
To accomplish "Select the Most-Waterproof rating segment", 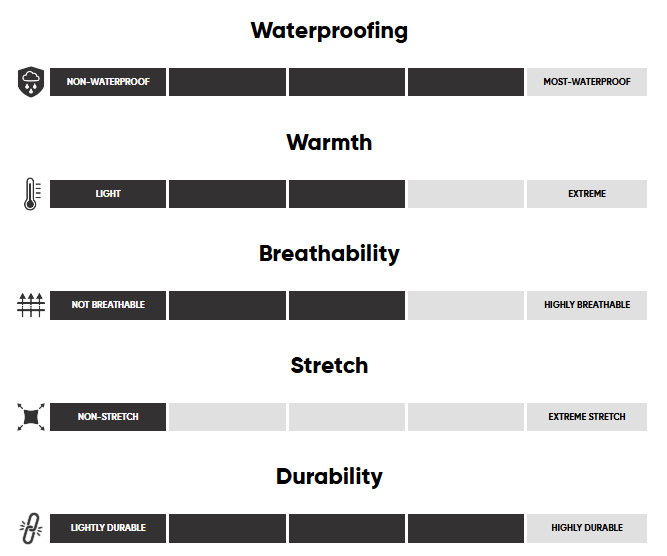I will pos(587,82).
